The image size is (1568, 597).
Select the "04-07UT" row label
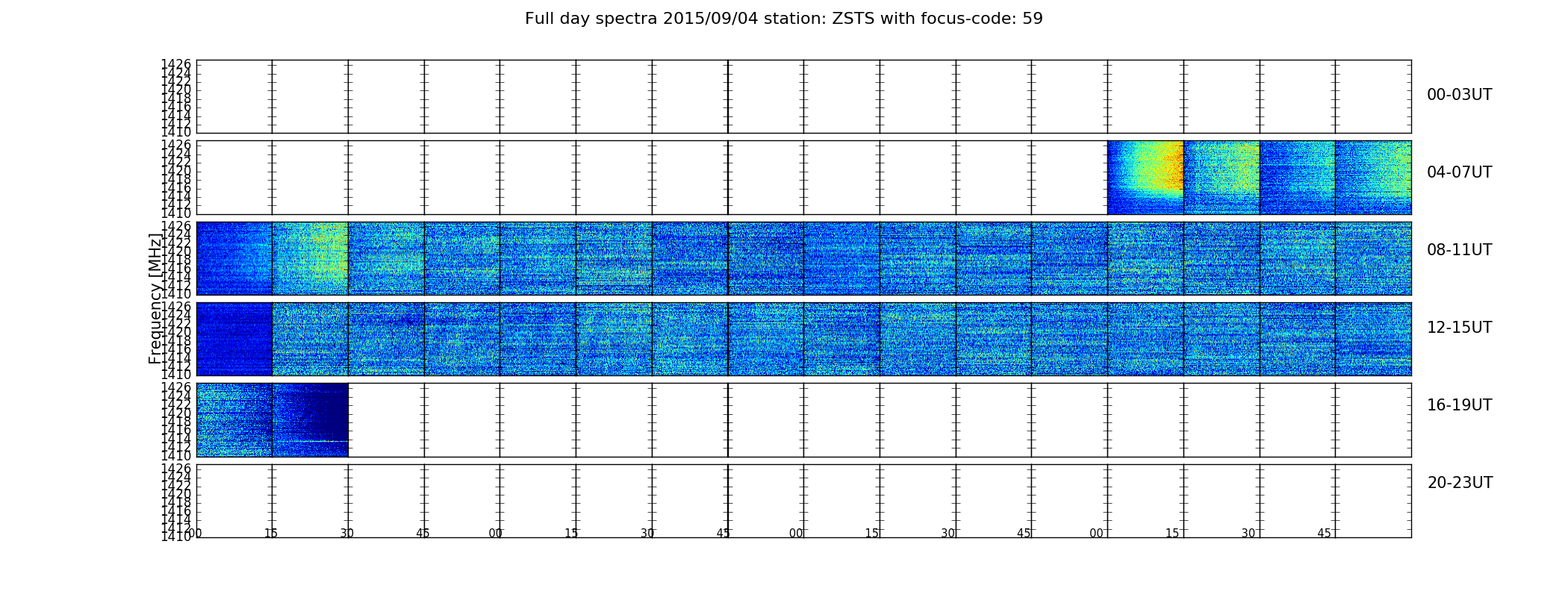(x=1459, y=172)
